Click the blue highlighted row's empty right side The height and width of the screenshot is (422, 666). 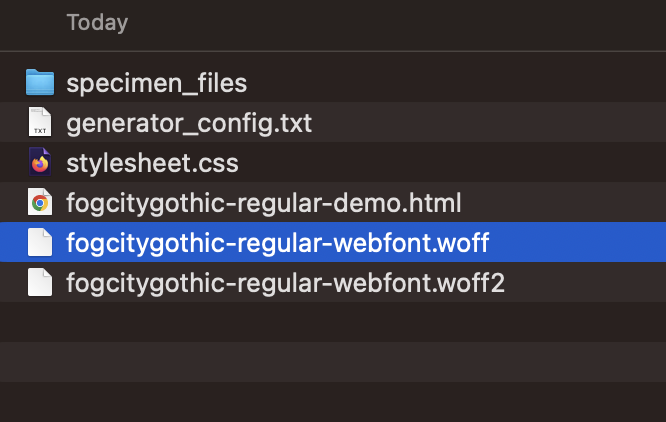tap(580, 243)
